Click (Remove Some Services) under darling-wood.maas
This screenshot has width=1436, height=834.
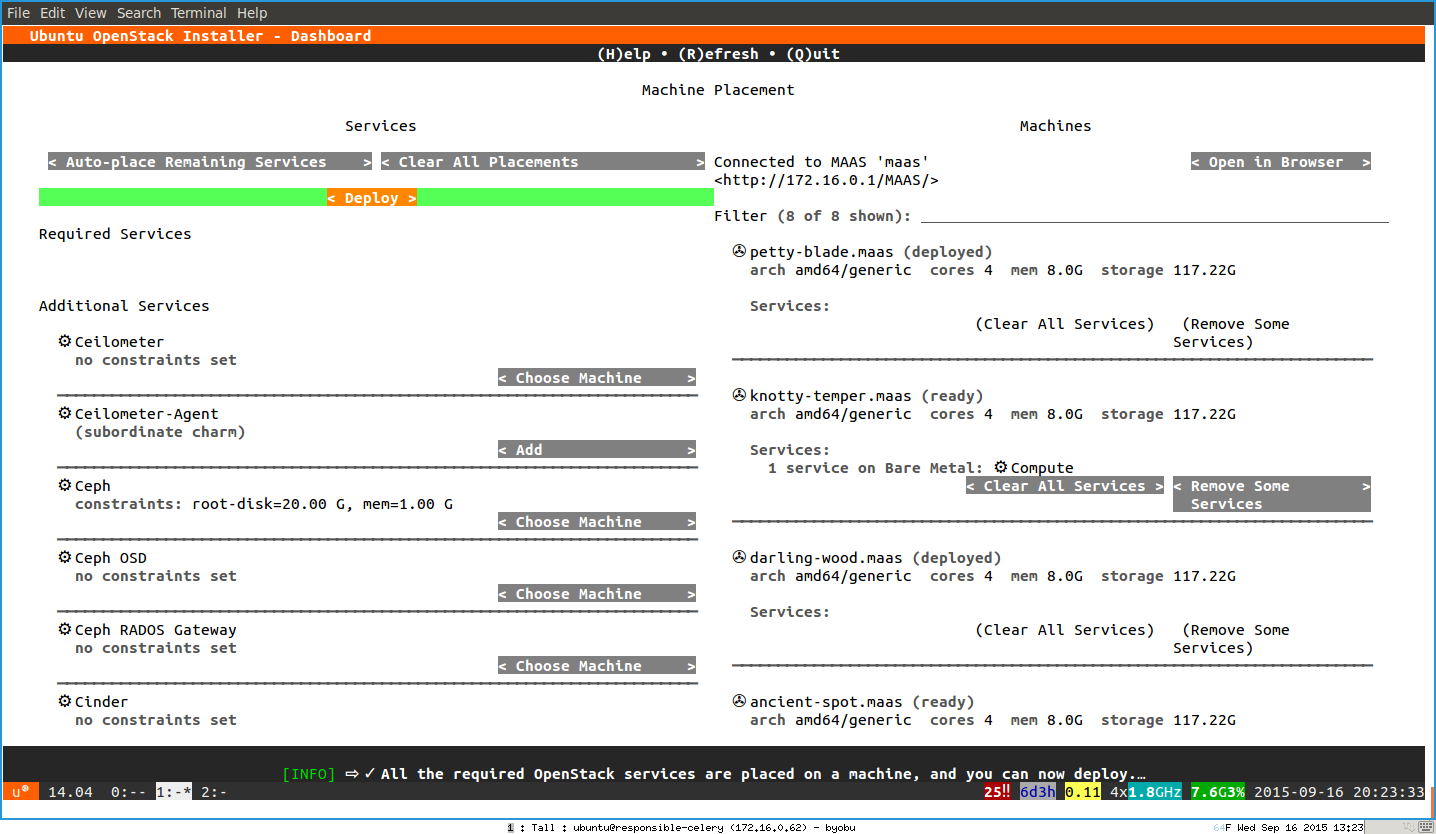click(x=1232, y=639)
